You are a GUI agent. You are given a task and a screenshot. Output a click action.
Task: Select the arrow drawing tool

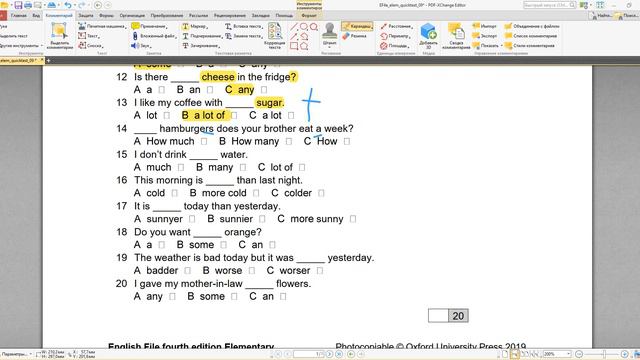(294, 36)
